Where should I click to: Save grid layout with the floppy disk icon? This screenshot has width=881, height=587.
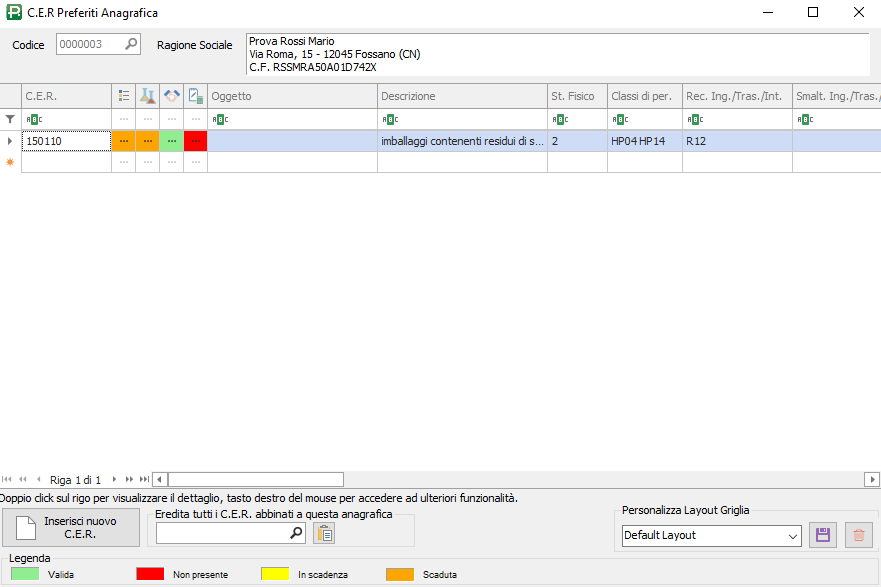click(823, 535)
